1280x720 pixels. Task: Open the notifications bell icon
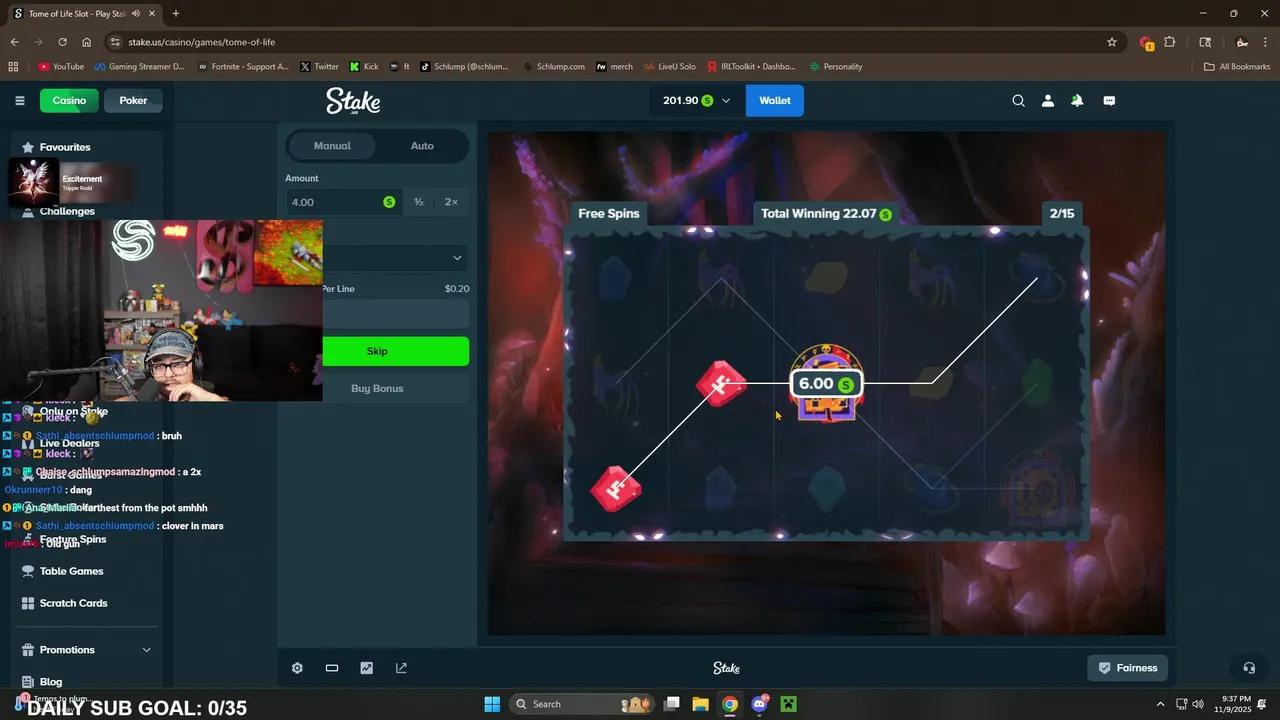pyautogui.click(x=1077, y=100)
